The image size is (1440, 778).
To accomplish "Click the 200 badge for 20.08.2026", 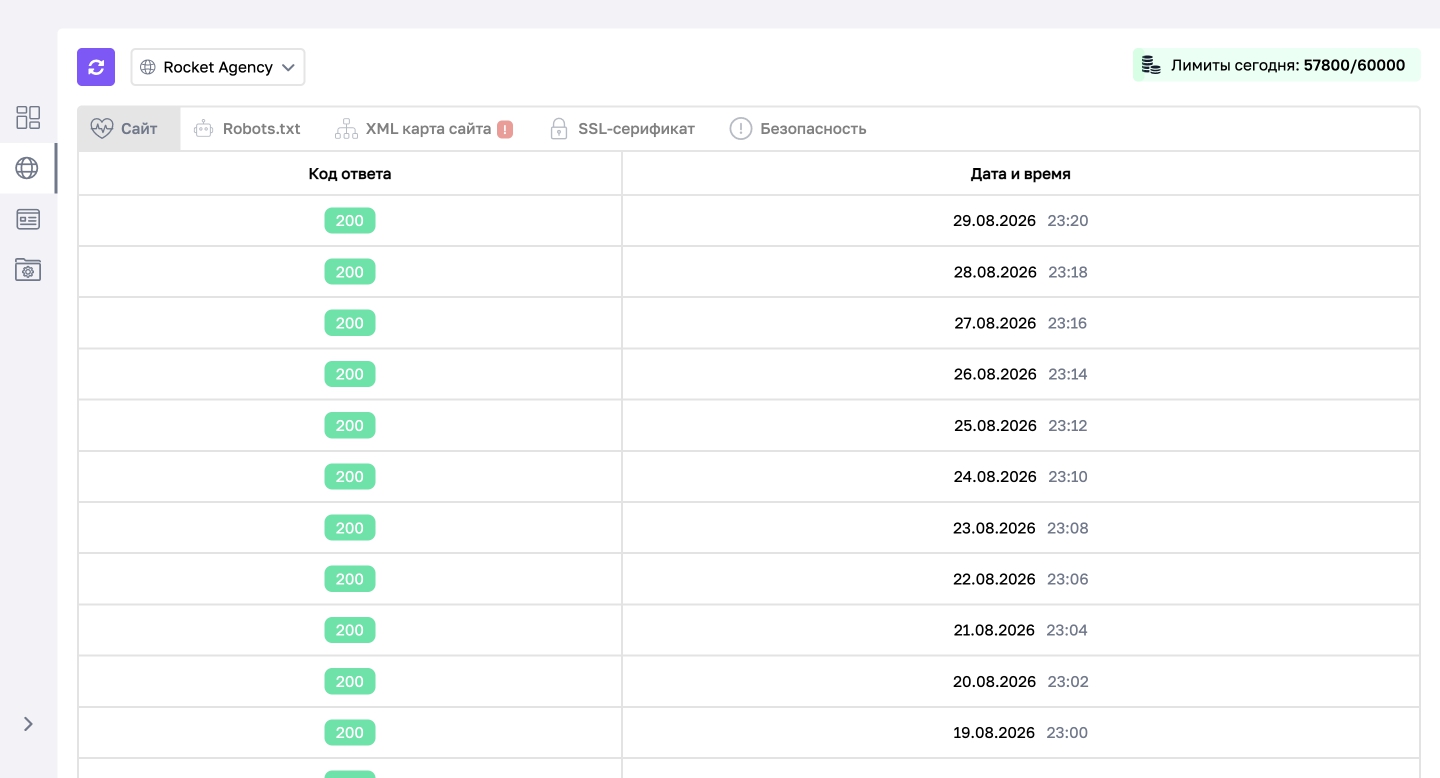I will (x=350, y=682).
